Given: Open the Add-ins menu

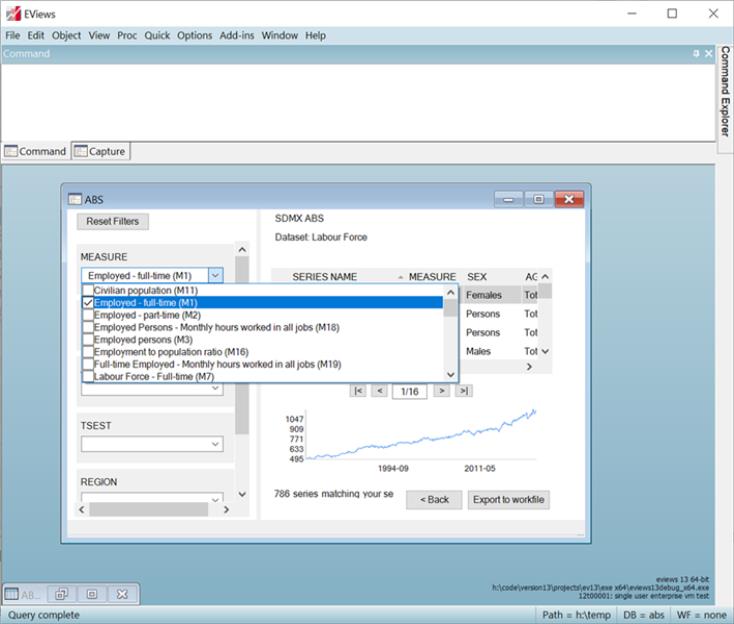Looking at the screenshot, I should 237,35.
